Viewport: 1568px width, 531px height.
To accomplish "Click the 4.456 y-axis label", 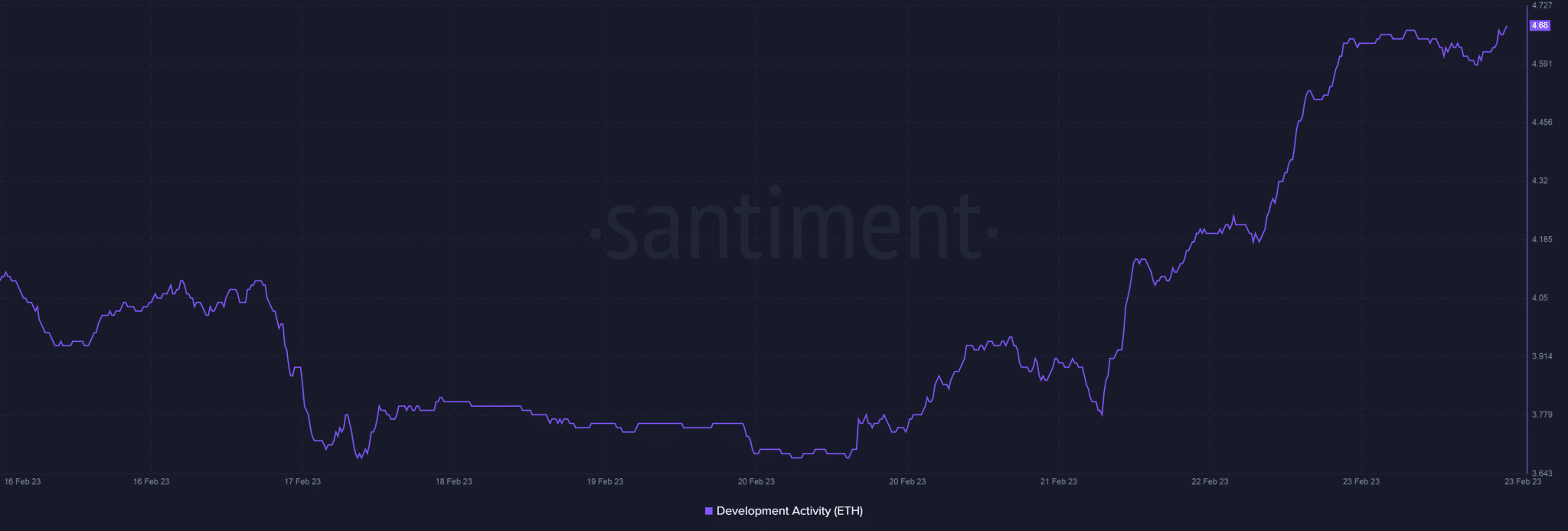I will (x=1542, y=122).
